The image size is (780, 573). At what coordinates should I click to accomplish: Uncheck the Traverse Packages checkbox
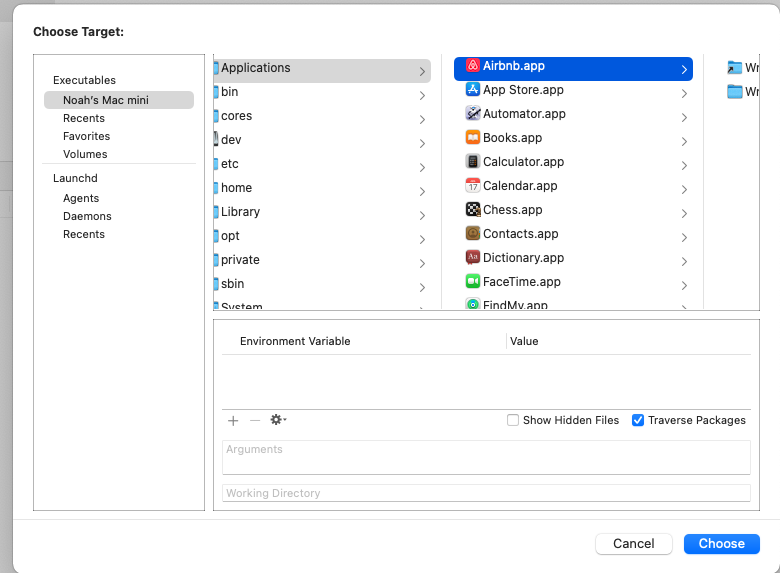coord(638,421)
